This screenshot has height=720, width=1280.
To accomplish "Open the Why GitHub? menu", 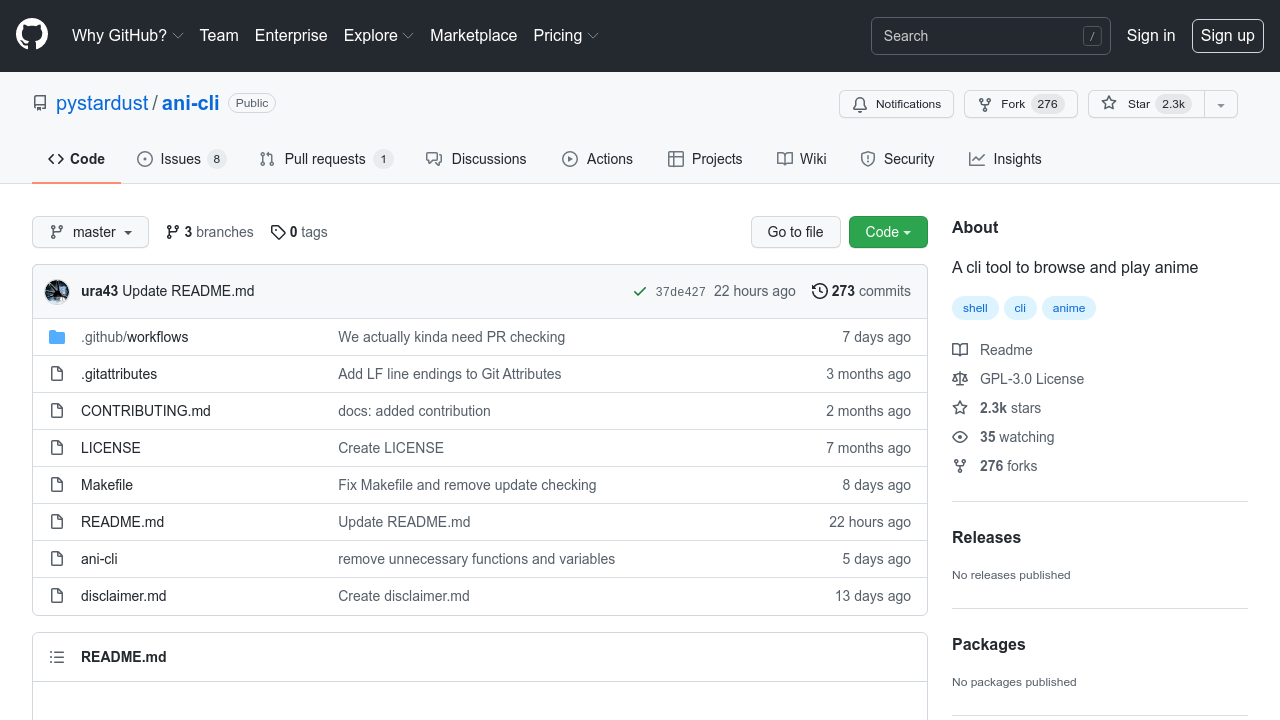I will click(128, 35).
